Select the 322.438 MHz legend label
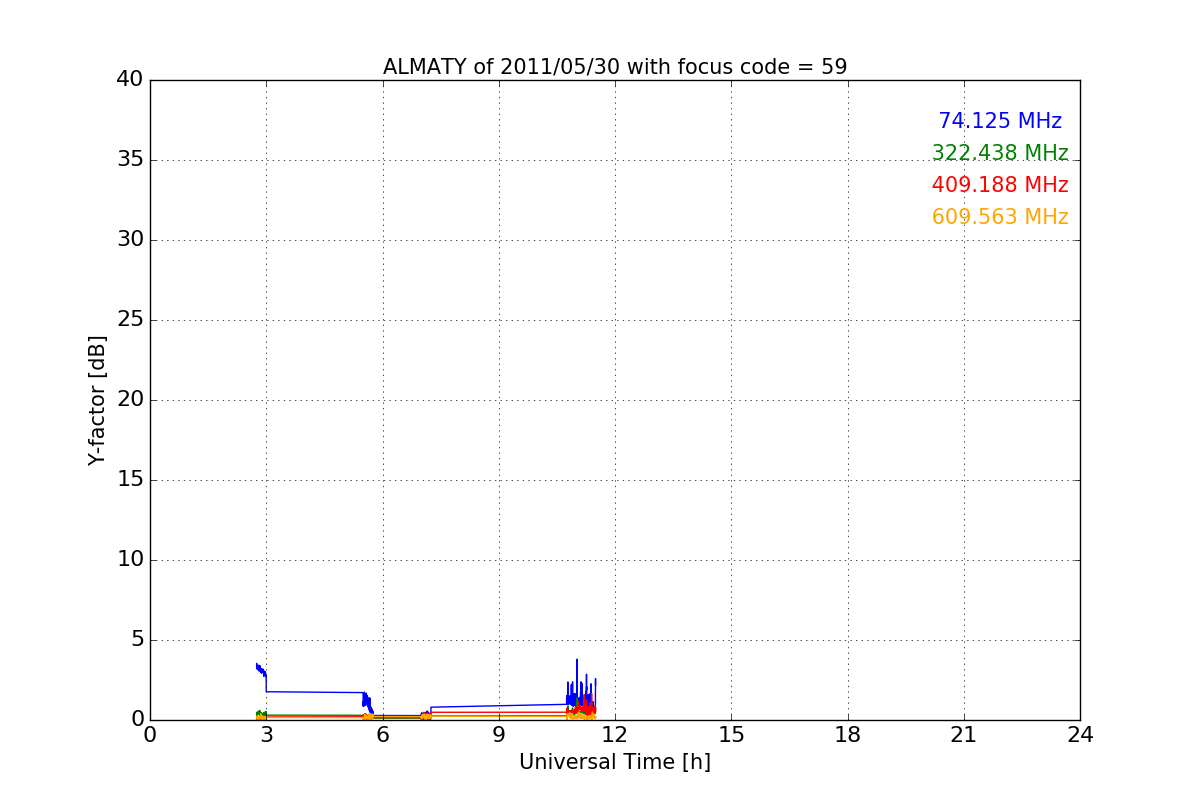 (x=1000, y=153)
